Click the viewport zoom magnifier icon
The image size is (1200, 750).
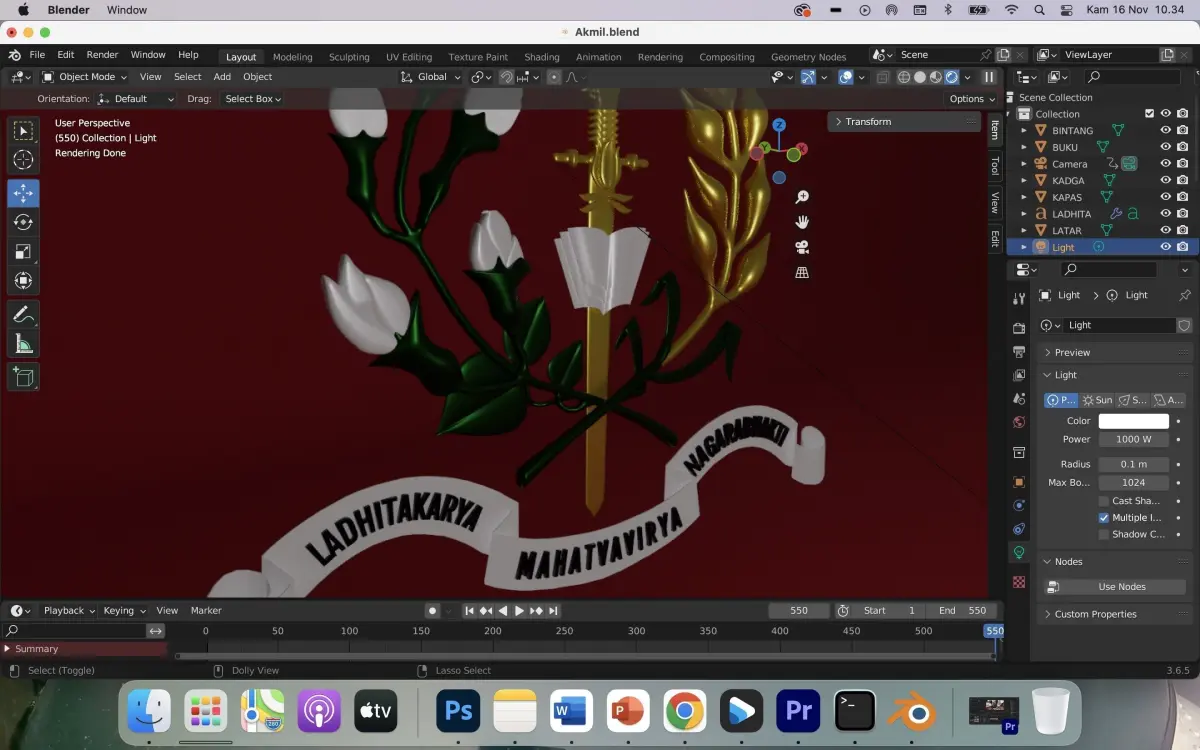802,197
